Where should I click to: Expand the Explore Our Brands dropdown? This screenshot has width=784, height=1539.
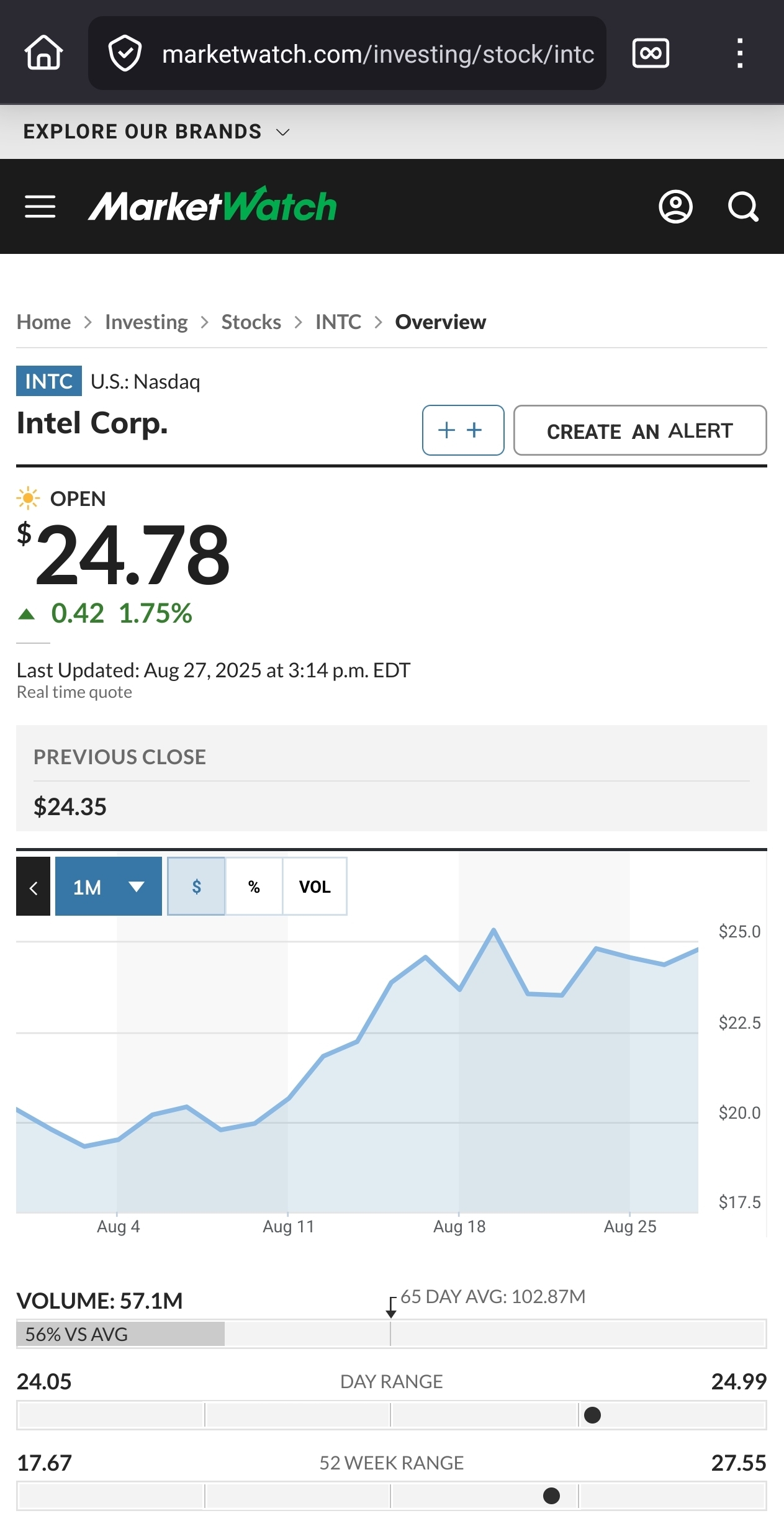click(156, 132)
